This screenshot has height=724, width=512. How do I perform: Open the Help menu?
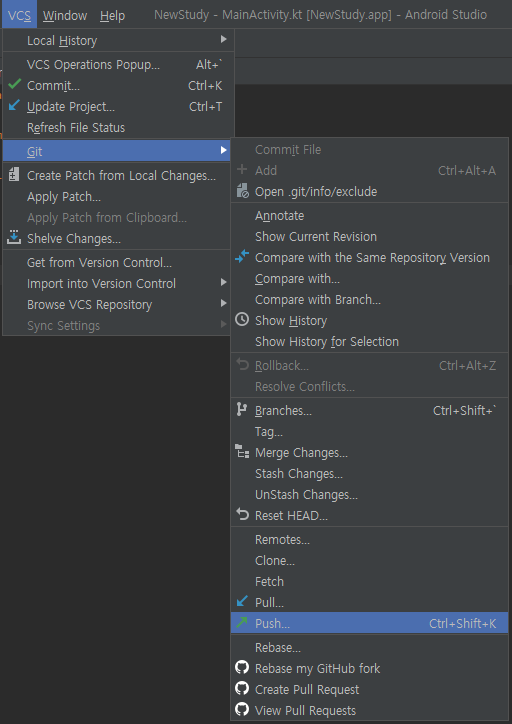click(x=112, y=15)
